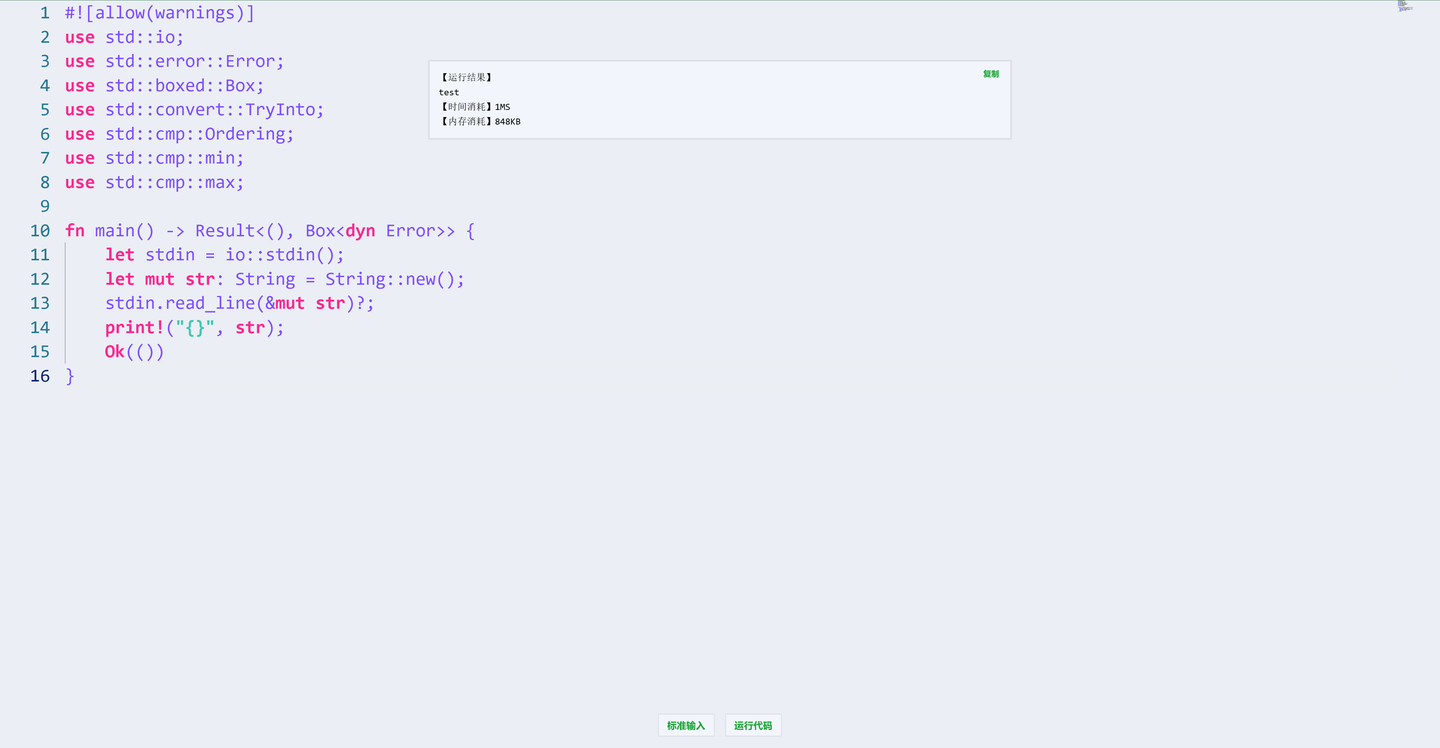This screenshot has width=1440, height=748.
Task: Click line number 16 in the gutter
Action: coord(40,375)
